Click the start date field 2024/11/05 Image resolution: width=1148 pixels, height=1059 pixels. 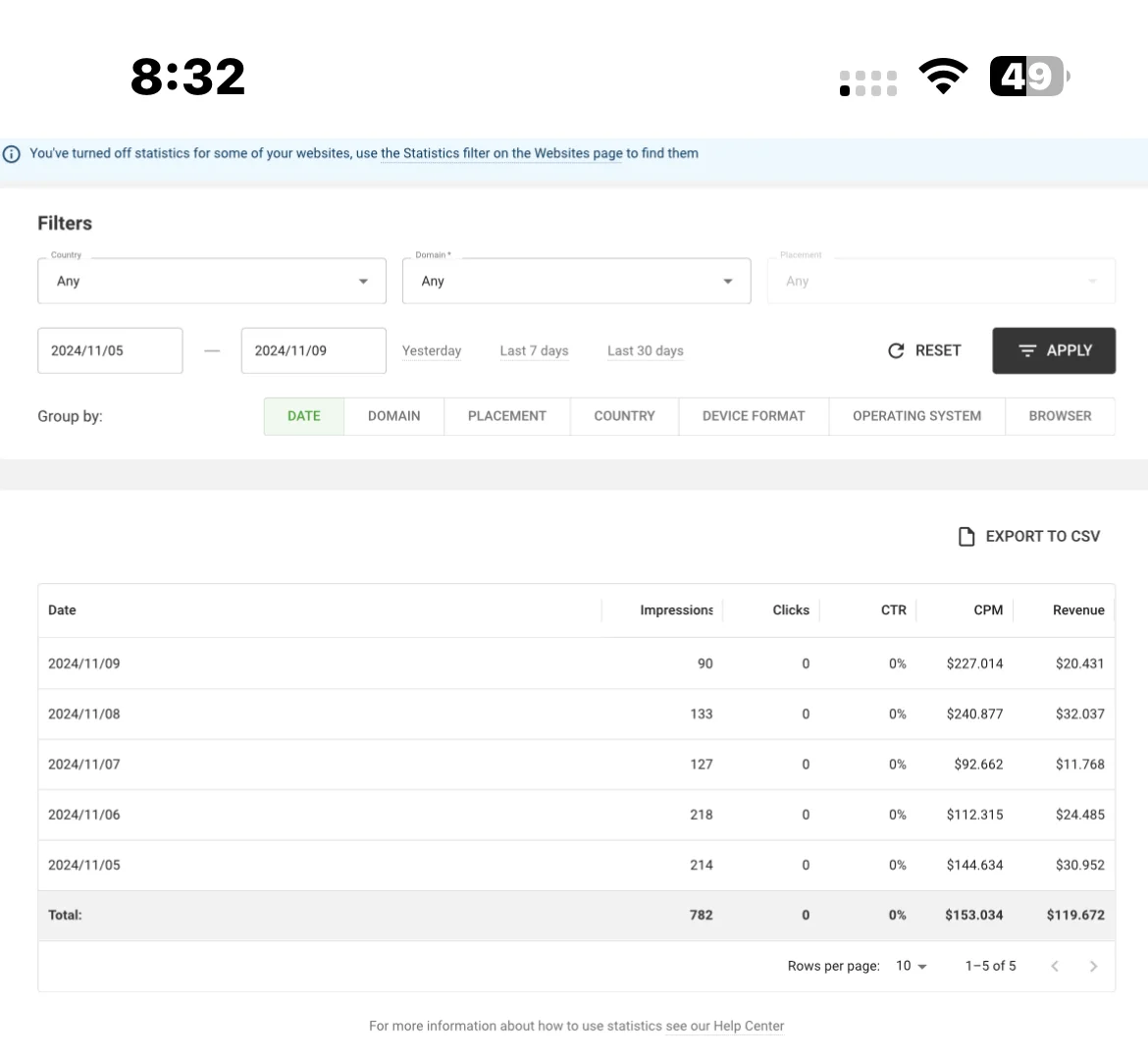pyautogui.click(x=110, y=350)
